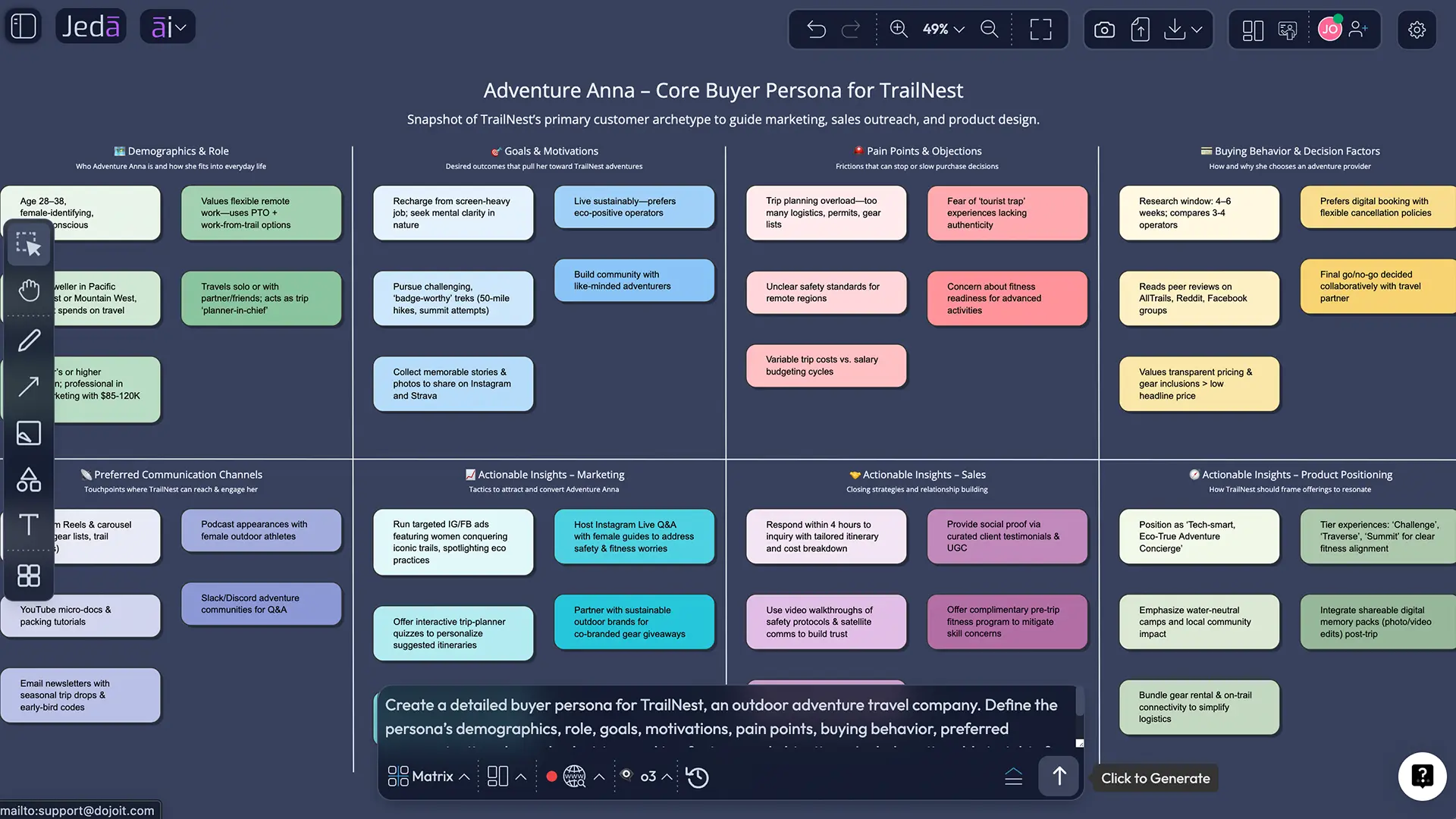Take a canvas screenshot with camera icon
1456x819 pixels.
coord(1104,30)
